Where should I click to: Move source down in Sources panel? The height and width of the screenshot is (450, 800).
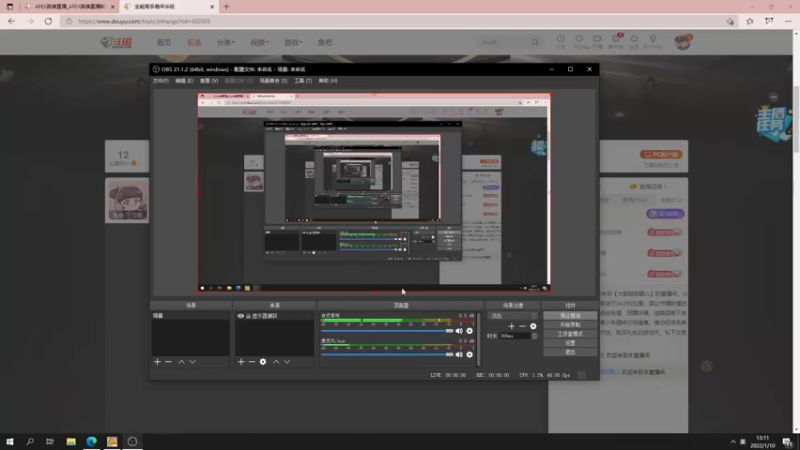(x=287, y=362)
